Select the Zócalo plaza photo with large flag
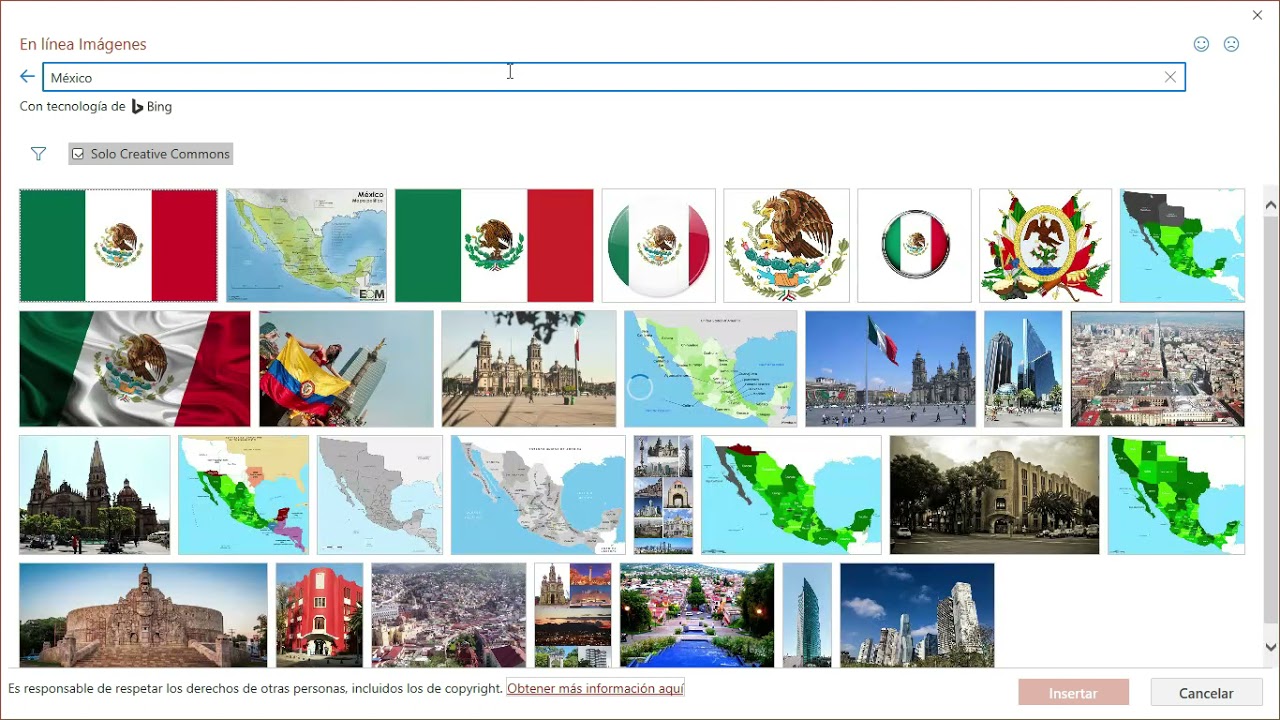 coord(891,369)
